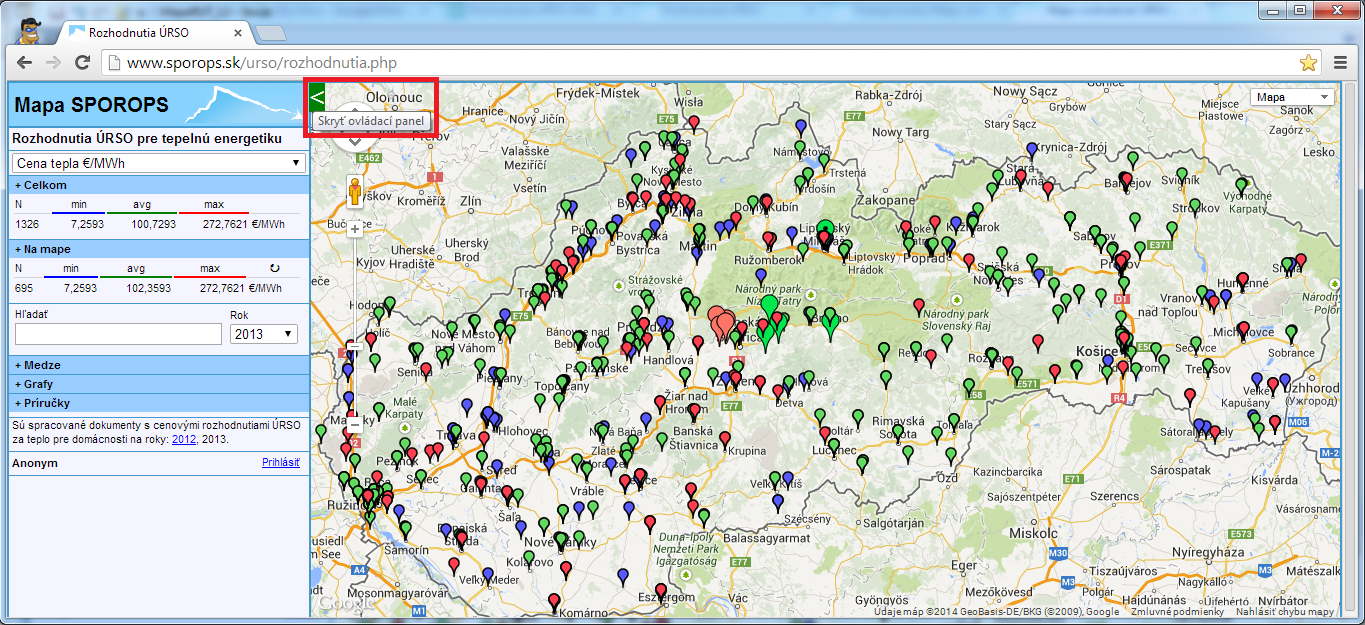Open the Cena tepla €/MWh dropdown
The height and width of the screenshot is (625, 1365).
(158, 163)
